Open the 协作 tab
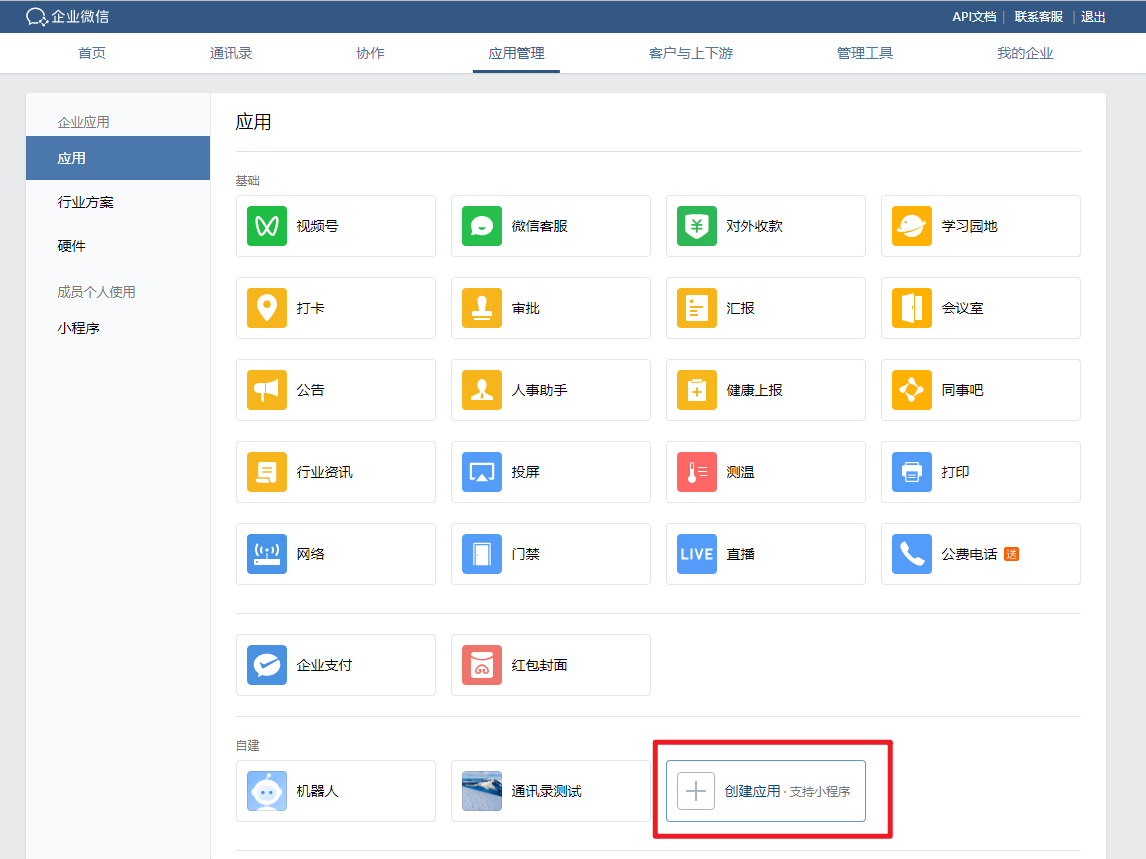 click(x=371, y=53)
